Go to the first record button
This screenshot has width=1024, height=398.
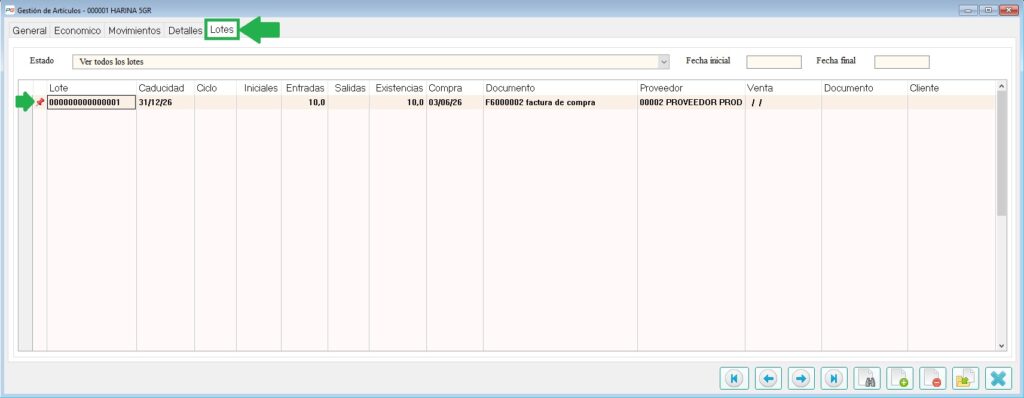pos(734,378)
